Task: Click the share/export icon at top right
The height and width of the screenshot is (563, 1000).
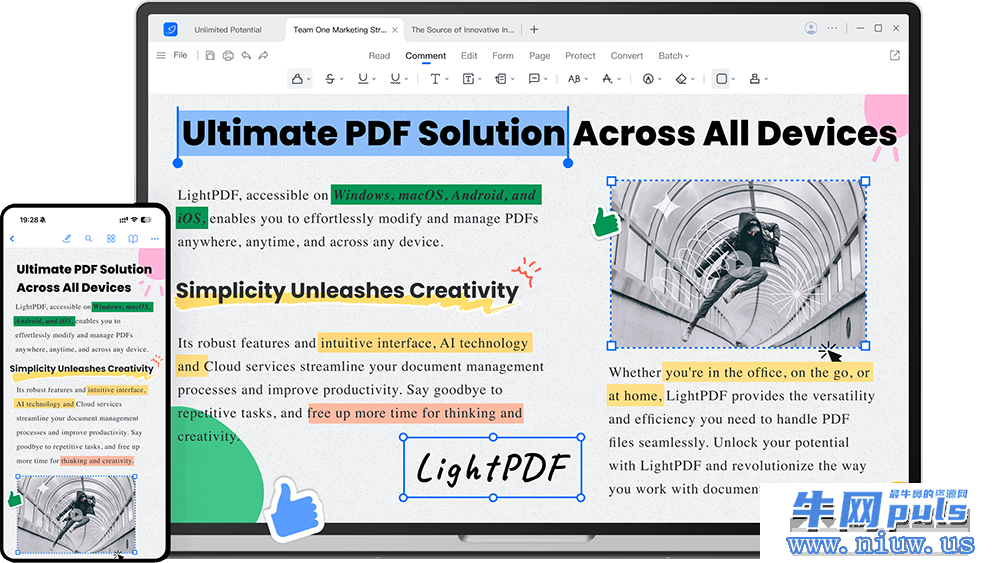Action: click(895, 55)
